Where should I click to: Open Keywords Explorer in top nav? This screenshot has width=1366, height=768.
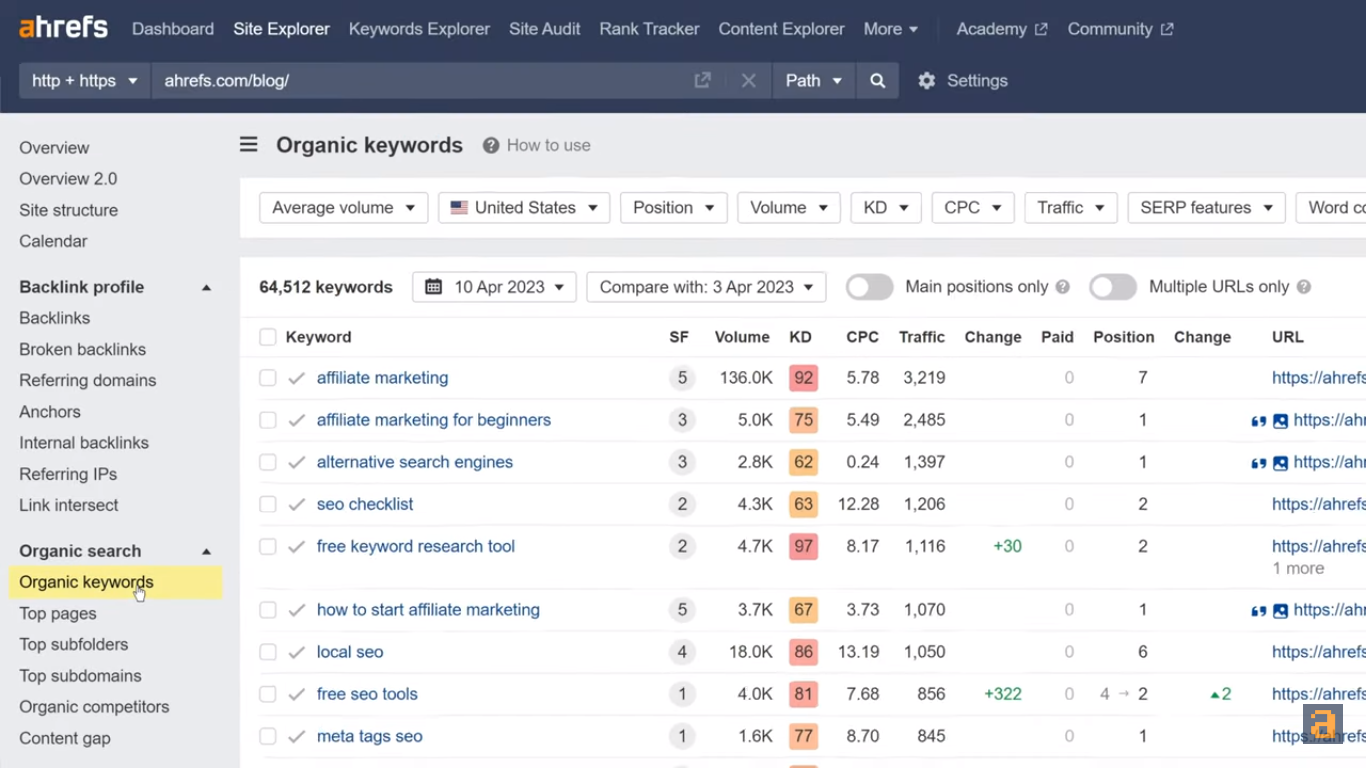point(419,29)
